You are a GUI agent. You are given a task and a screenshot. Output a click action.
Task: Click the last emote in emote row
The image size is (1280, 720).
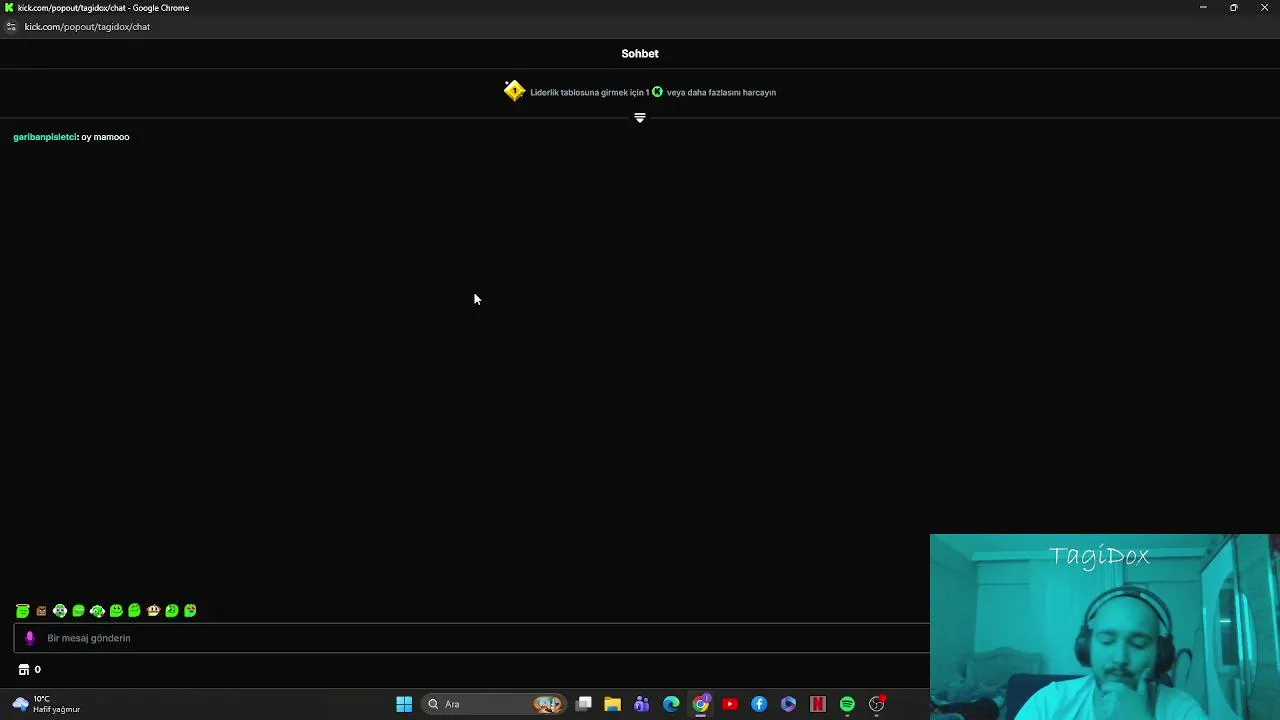click(190, 611)
